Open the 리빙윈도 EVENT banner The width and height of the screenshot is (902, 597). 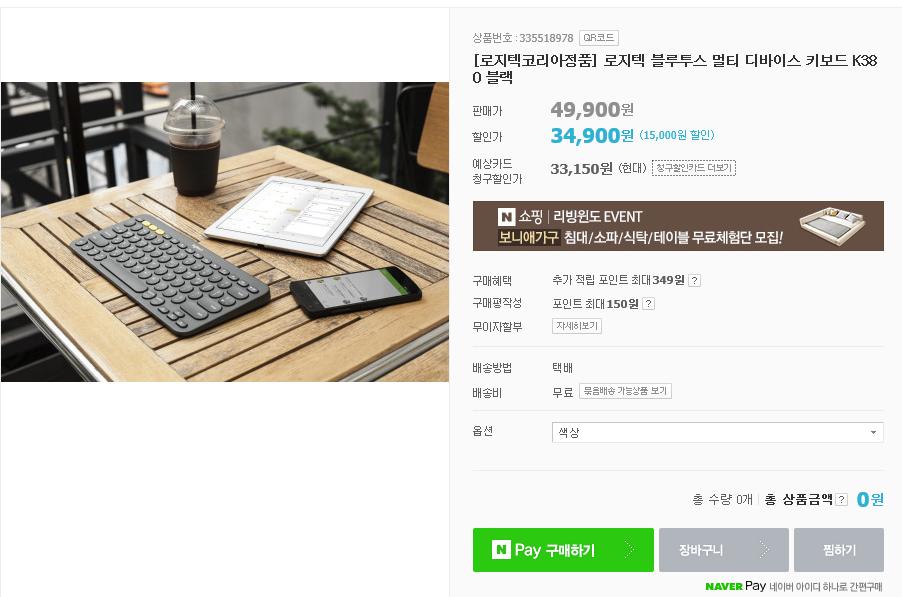[x=678, y=226]
